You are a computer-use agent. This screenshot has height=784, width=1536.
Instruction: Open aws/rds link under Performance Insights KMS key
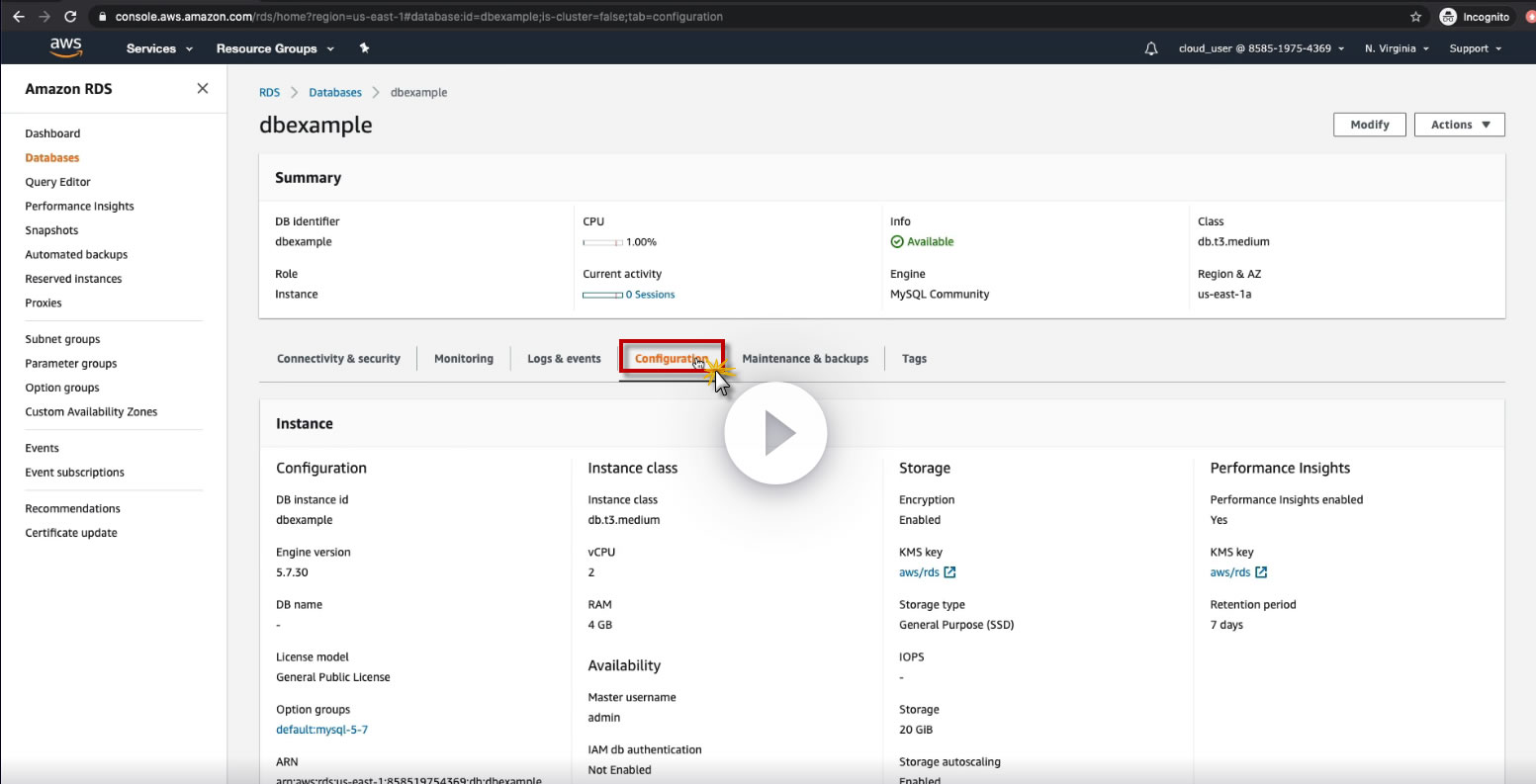pos(1230,572)
